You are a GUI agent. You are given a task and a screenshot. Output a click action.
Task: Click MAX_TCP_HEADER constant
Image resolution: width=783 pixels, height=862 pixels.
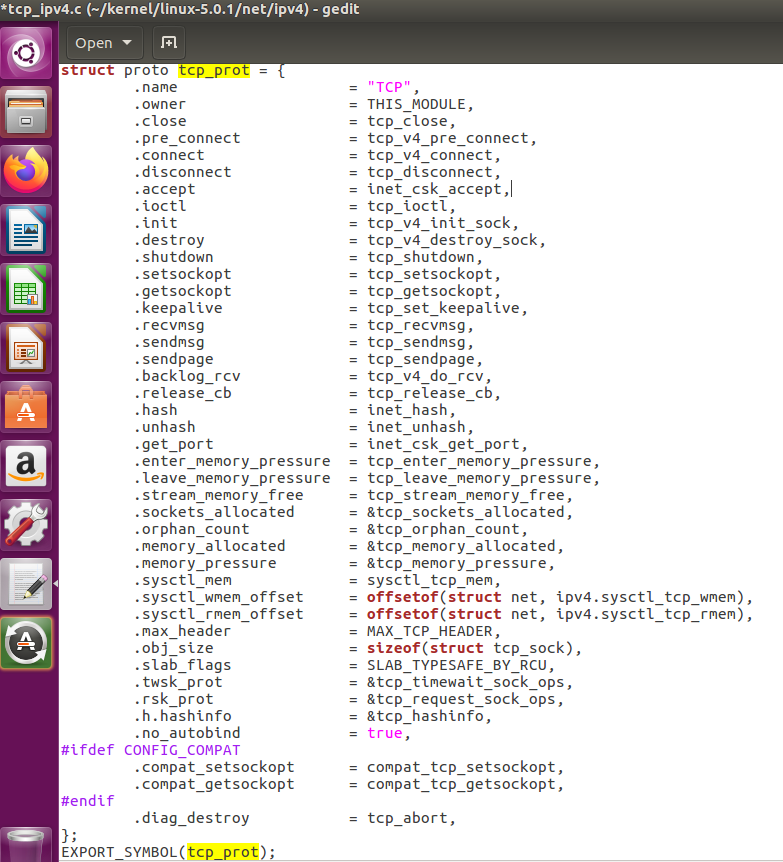(x=429, y=632)
